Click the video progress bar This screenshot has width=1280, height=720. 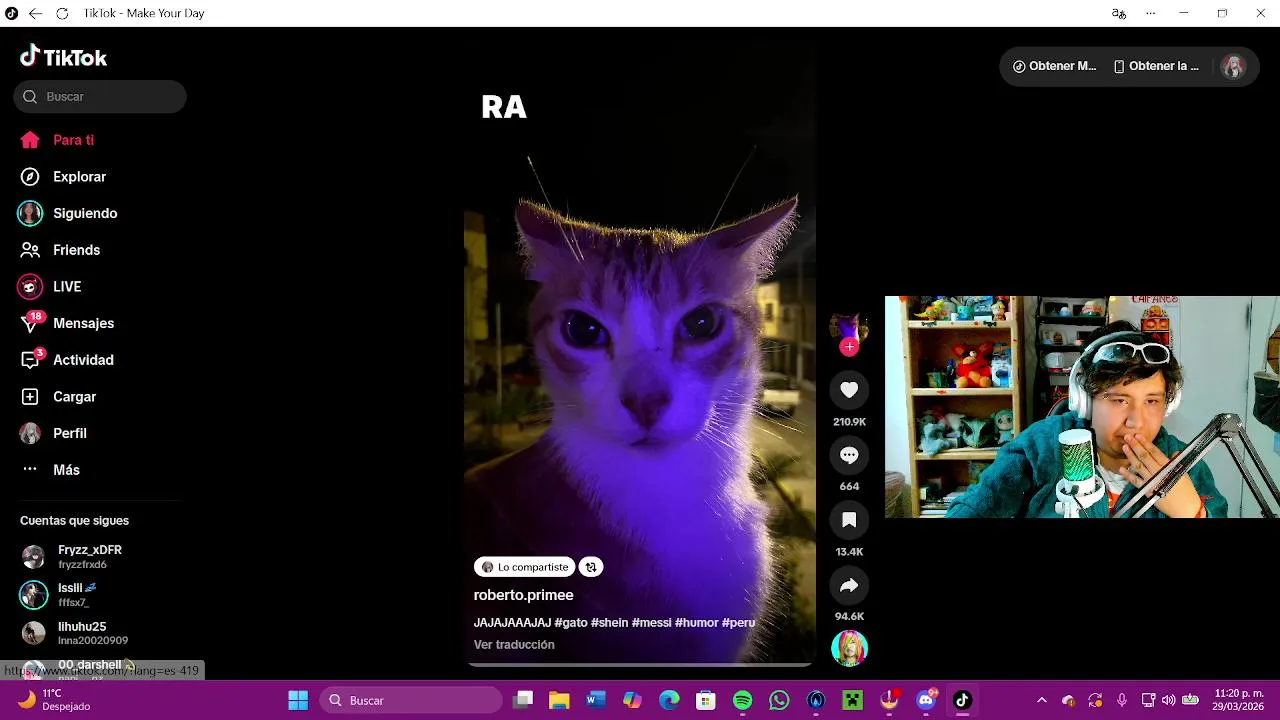tap(640, 664)
